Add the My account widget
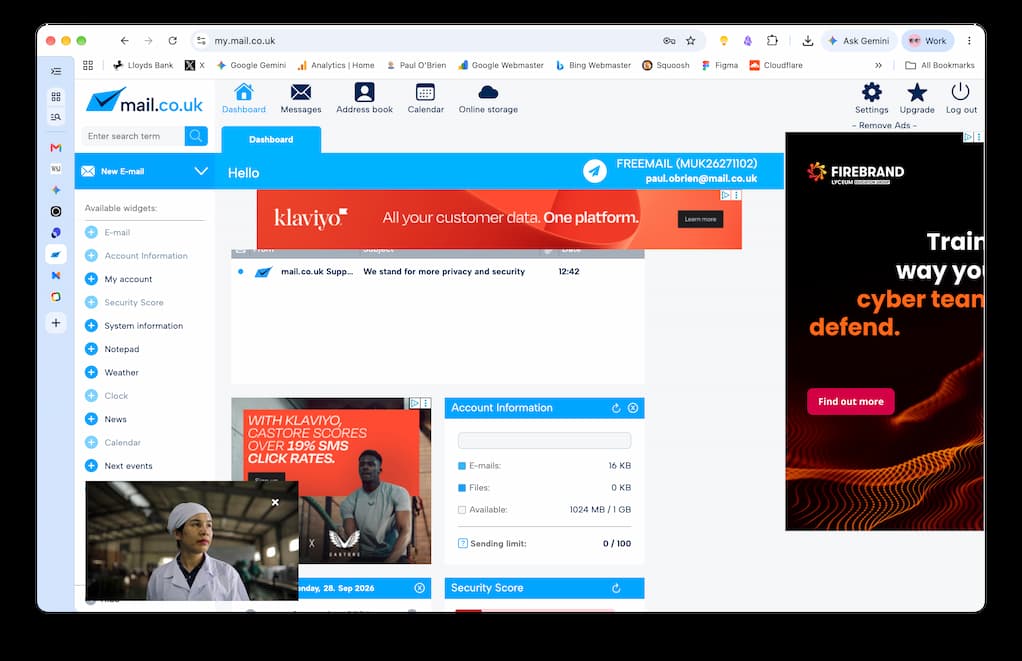 pyautogui.click(x=91, y=279)
